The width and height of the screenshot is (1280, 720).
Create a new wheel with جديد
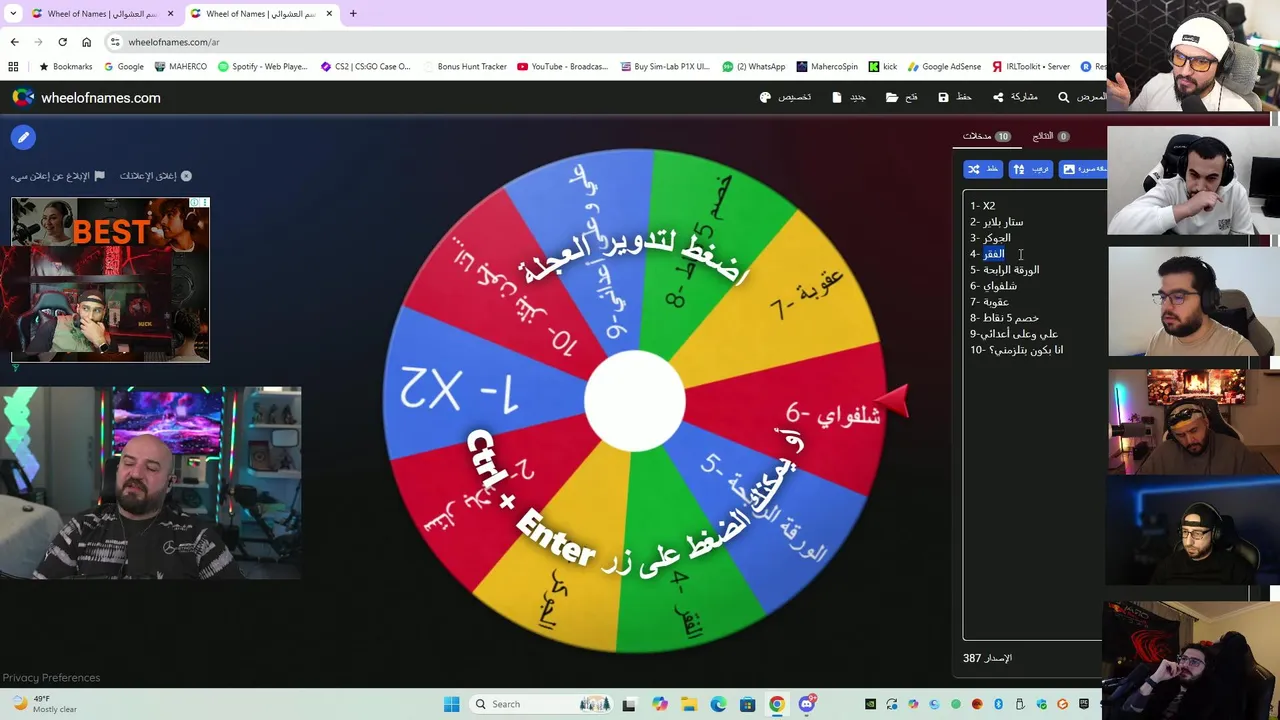coord(849,97)
